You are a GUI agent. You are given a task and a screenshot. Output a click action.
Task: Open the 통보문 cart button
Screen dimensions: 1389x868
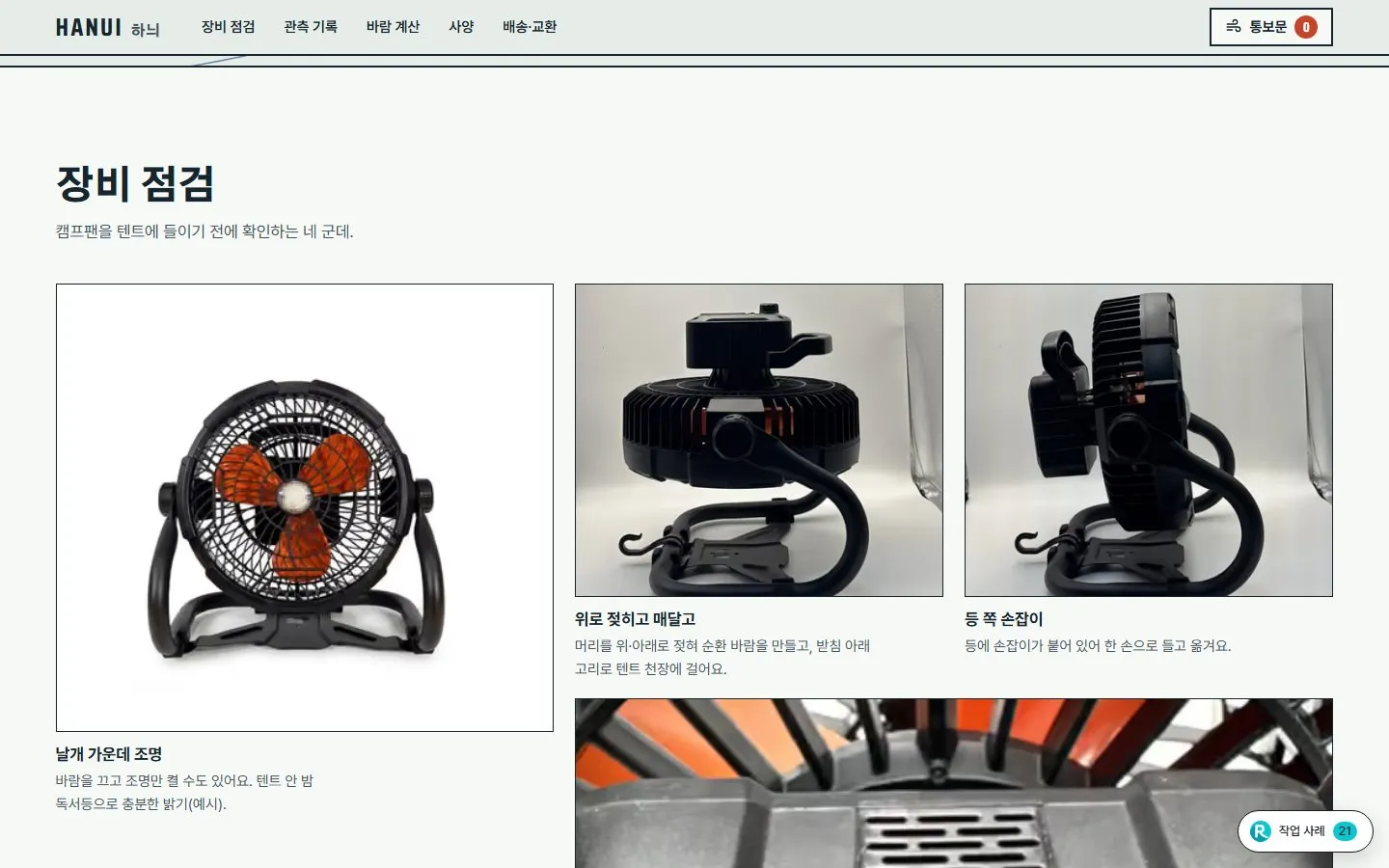[1270, 27]
